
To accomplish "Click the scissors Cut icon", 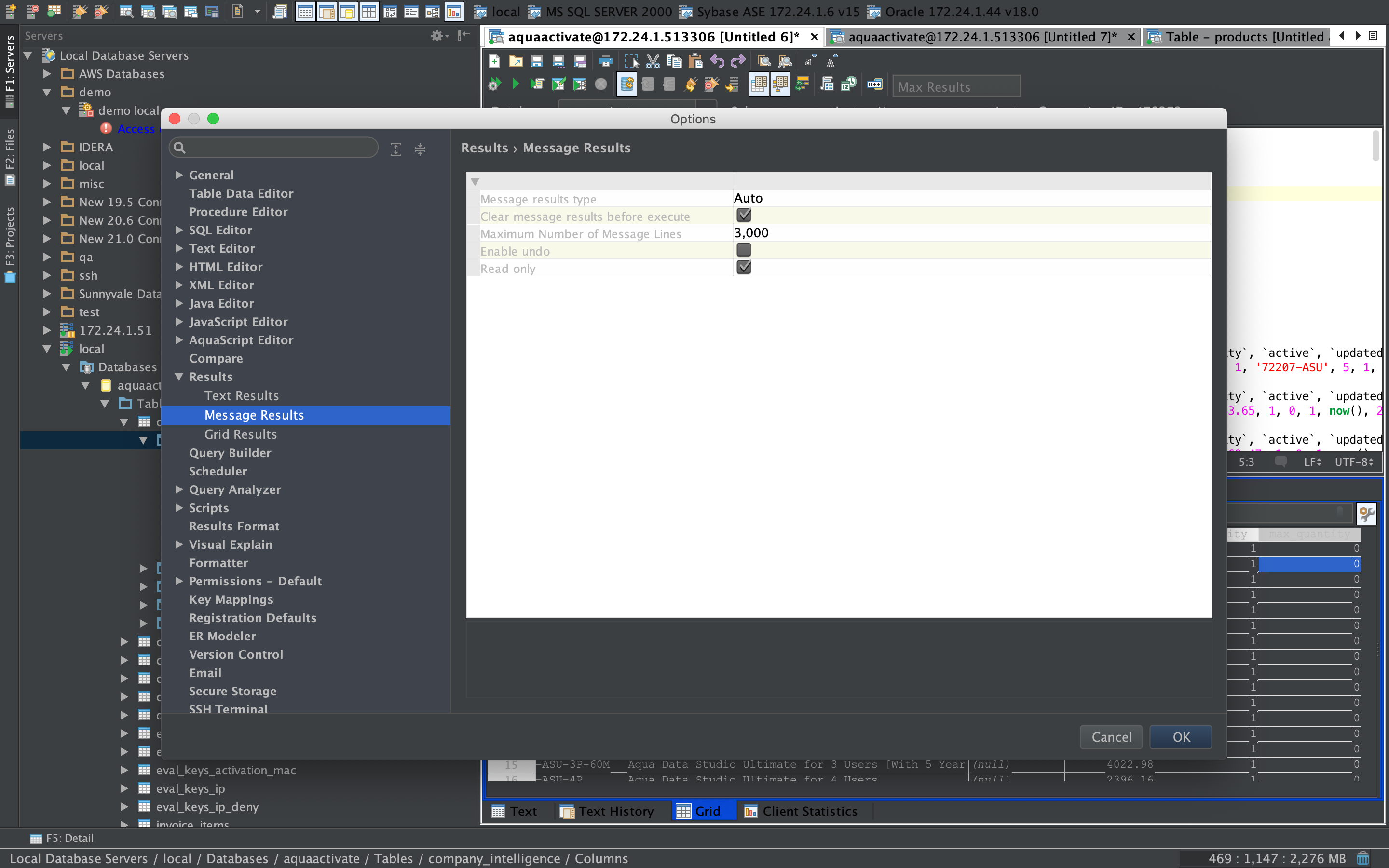I will pyautogui.click(x=653, y=61).
